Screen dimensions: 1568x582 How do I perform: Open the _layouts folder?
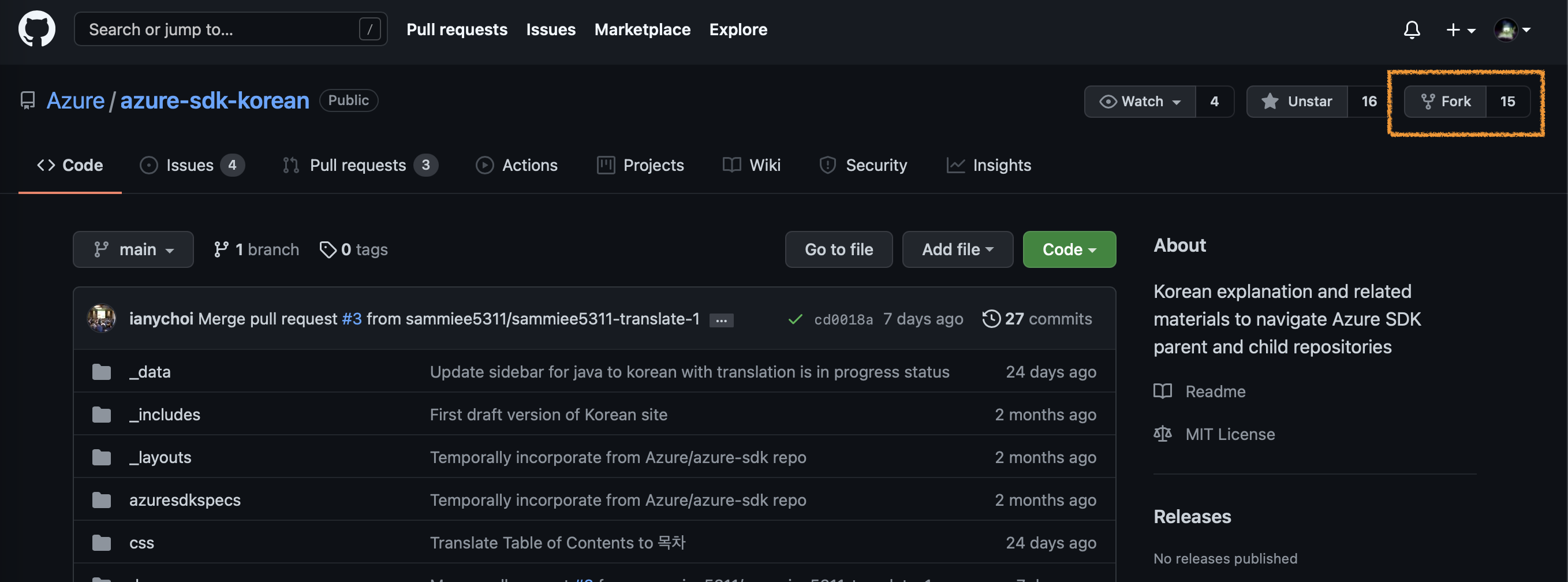click(160, 457)
